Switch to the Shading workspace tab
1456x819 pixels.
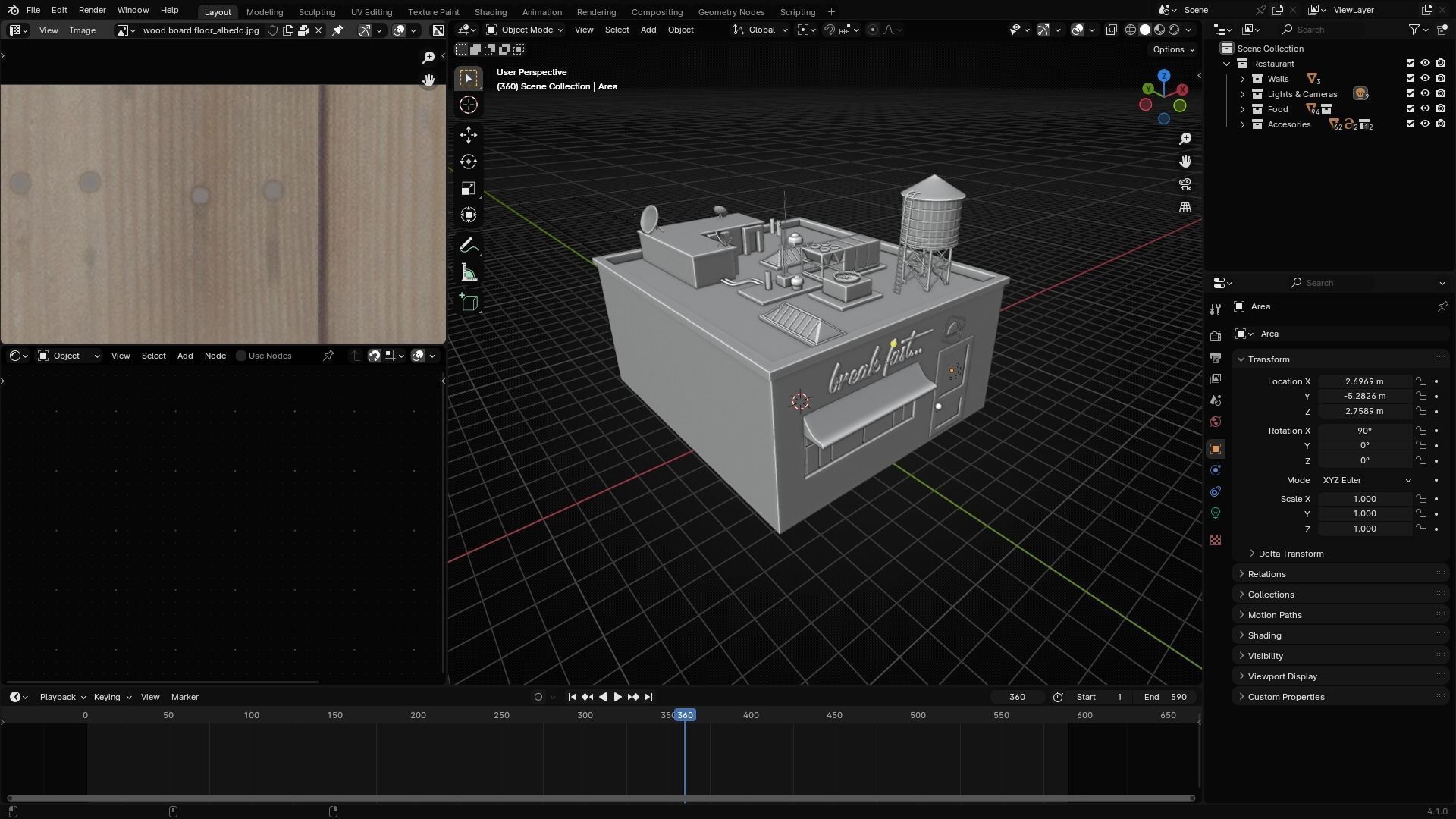click(490, 11)
